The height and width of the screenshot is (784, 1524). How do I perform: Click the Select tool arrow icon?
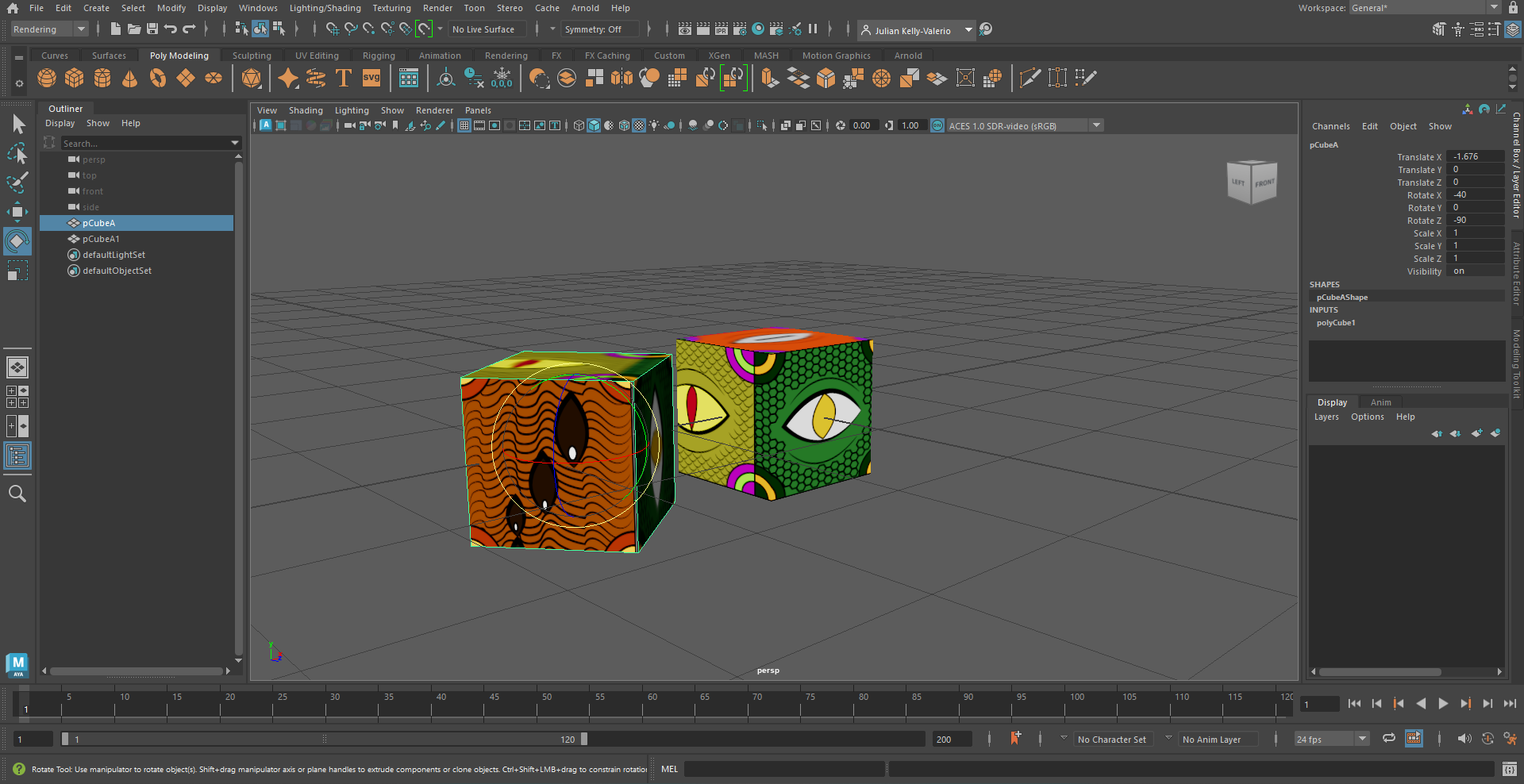[18, 125]
